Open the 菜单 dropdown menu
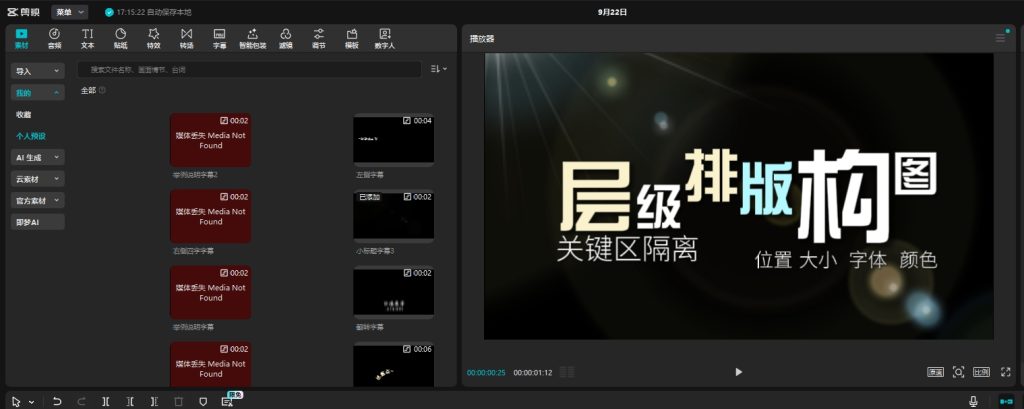1024x409 pixels. (x=69, y=12)
